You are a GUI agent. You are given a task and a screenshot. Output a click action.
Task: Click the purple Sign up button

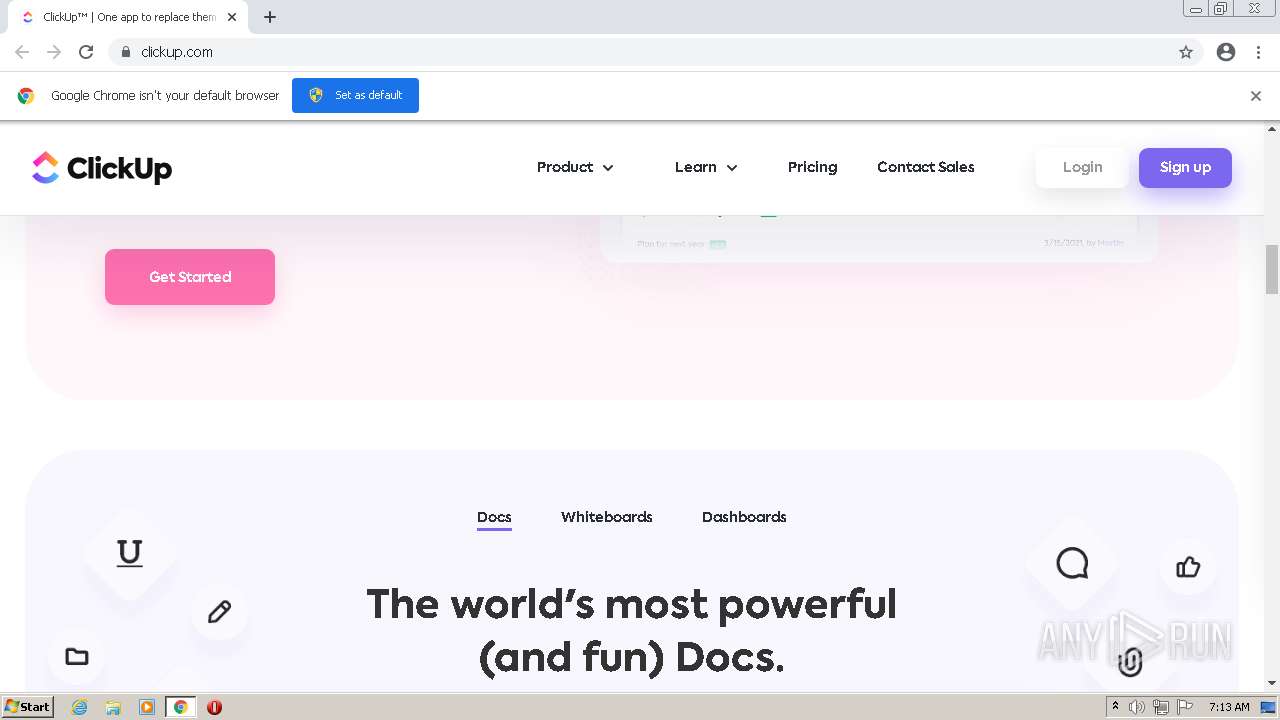pos(1185,168)
